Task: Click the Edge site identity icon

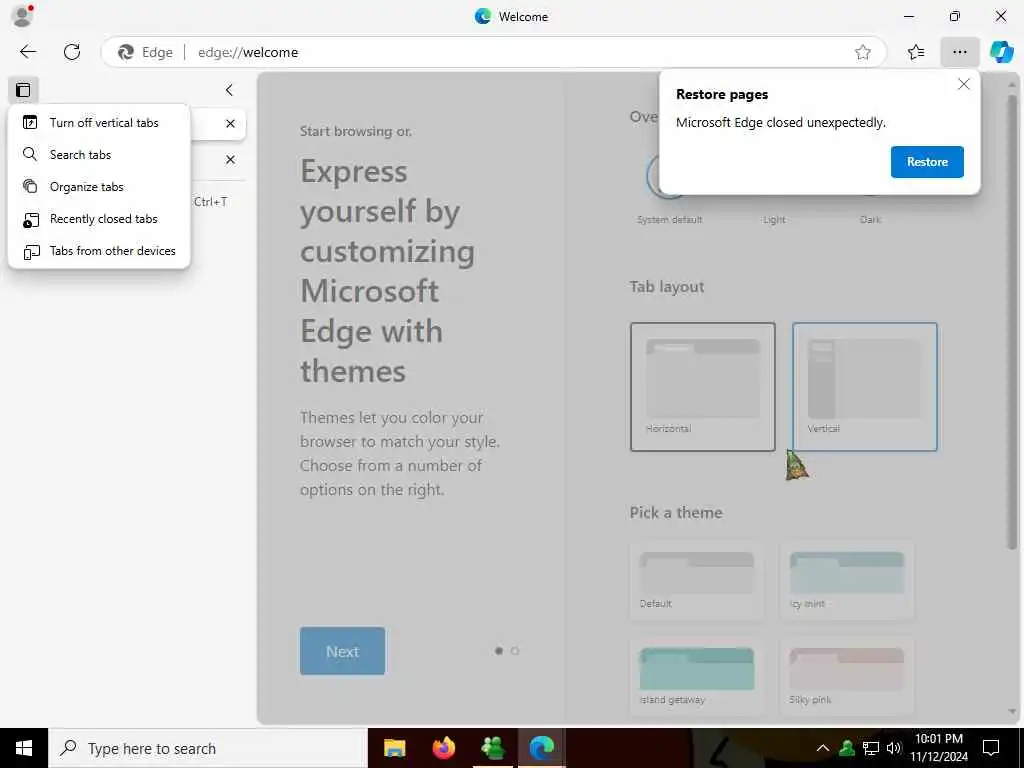Action: pos(145,52)
